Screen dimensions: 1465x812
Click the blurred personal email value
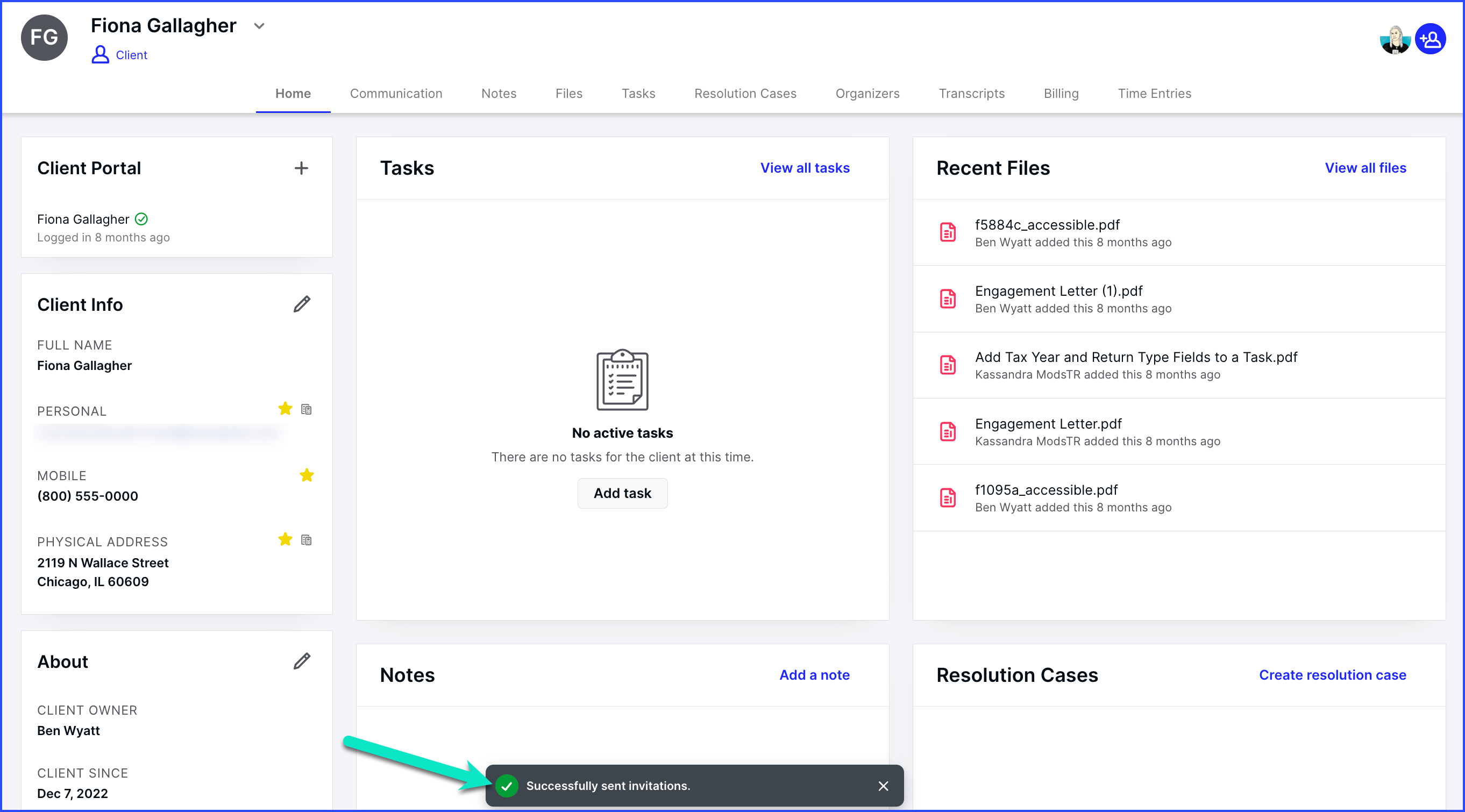click(x=160, y=434)
